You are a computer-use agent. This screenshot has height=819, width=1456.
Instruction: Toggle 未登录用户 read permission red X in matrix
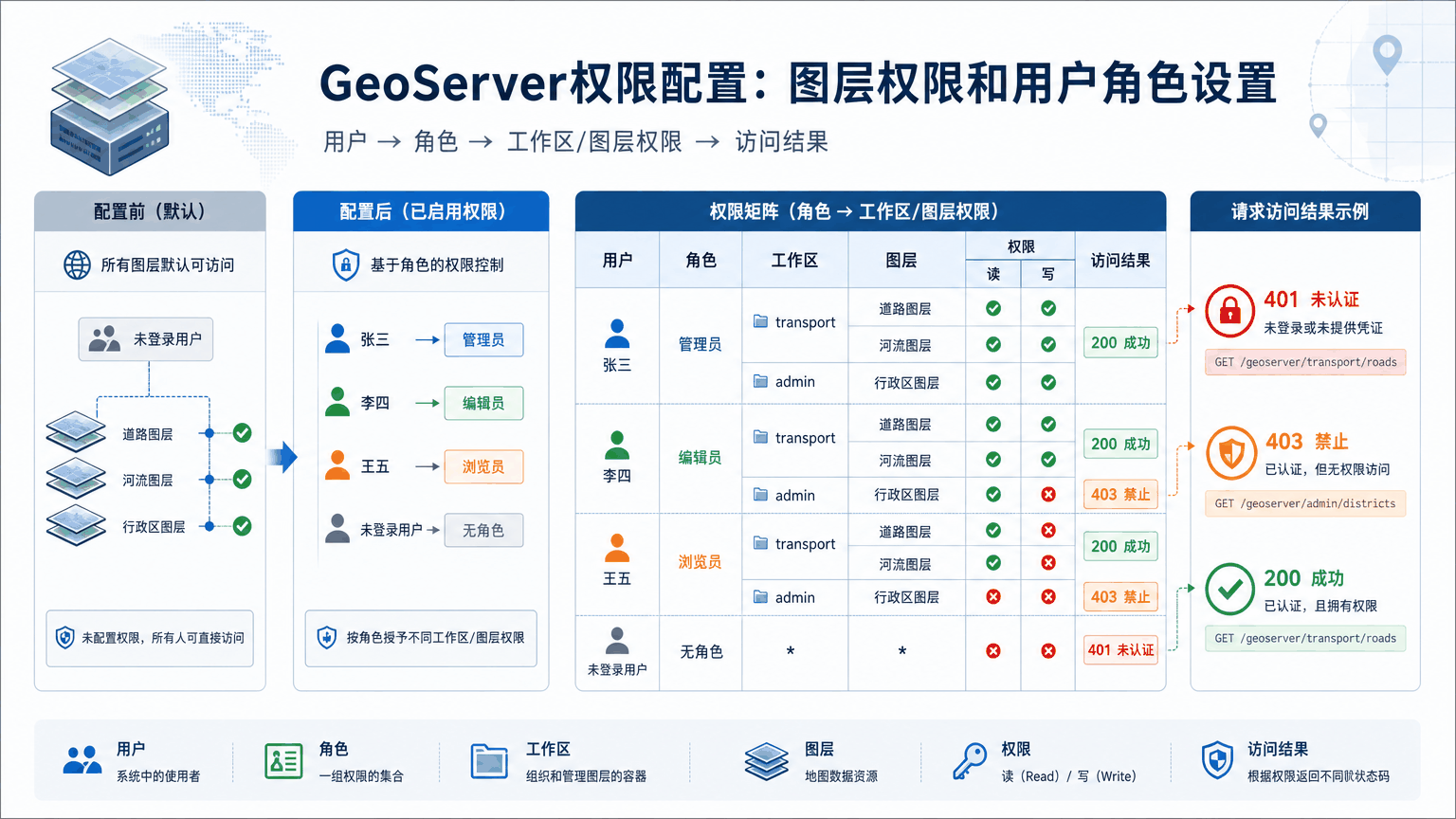(x=993, y=651)
